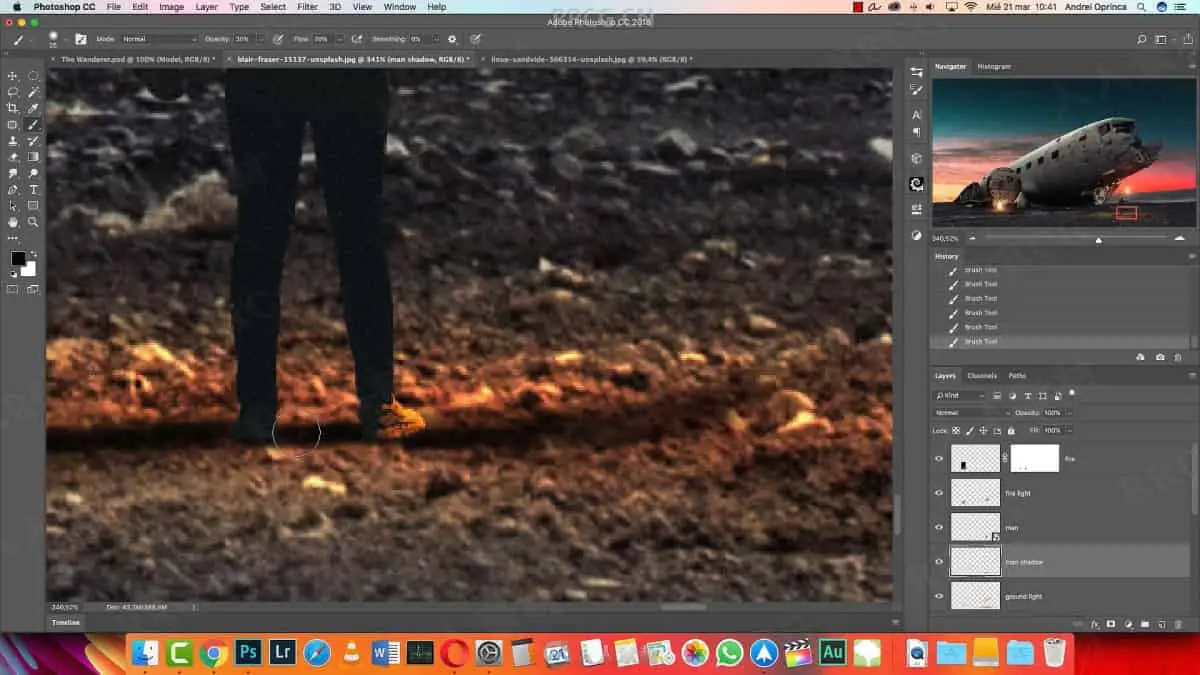Switch to the Channels tab
This screenshot has height=675, width=1200.
(x=982, y=376)
